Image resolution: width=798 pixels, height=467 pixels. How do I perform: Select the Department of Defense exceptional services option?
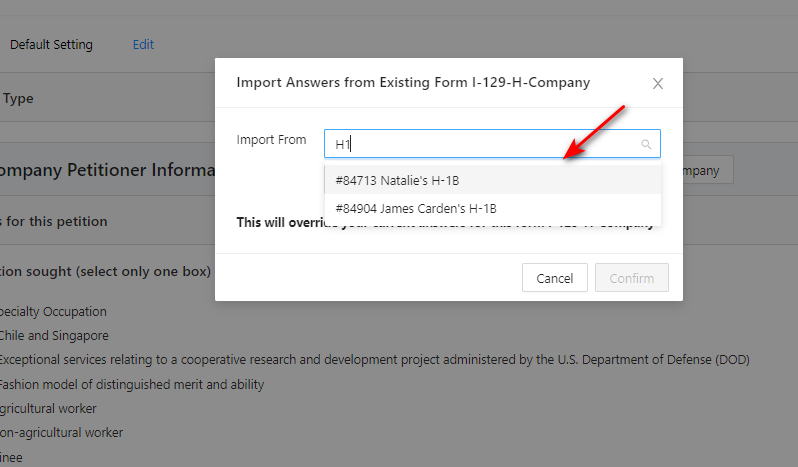372,360
